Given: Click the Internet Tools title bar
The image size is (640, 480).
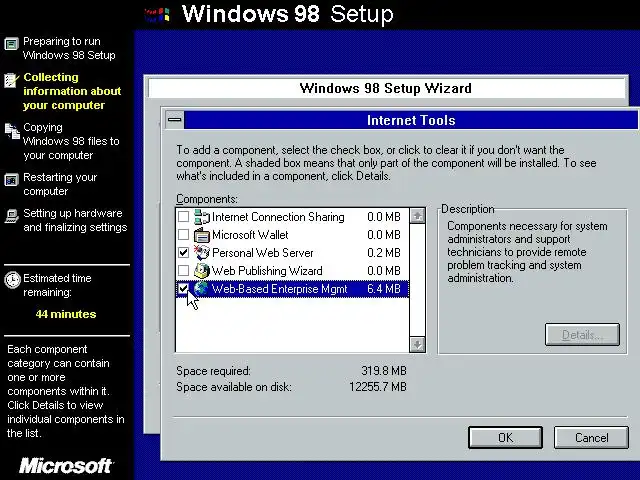Looking at the screenshot, I should click(411, 120).
